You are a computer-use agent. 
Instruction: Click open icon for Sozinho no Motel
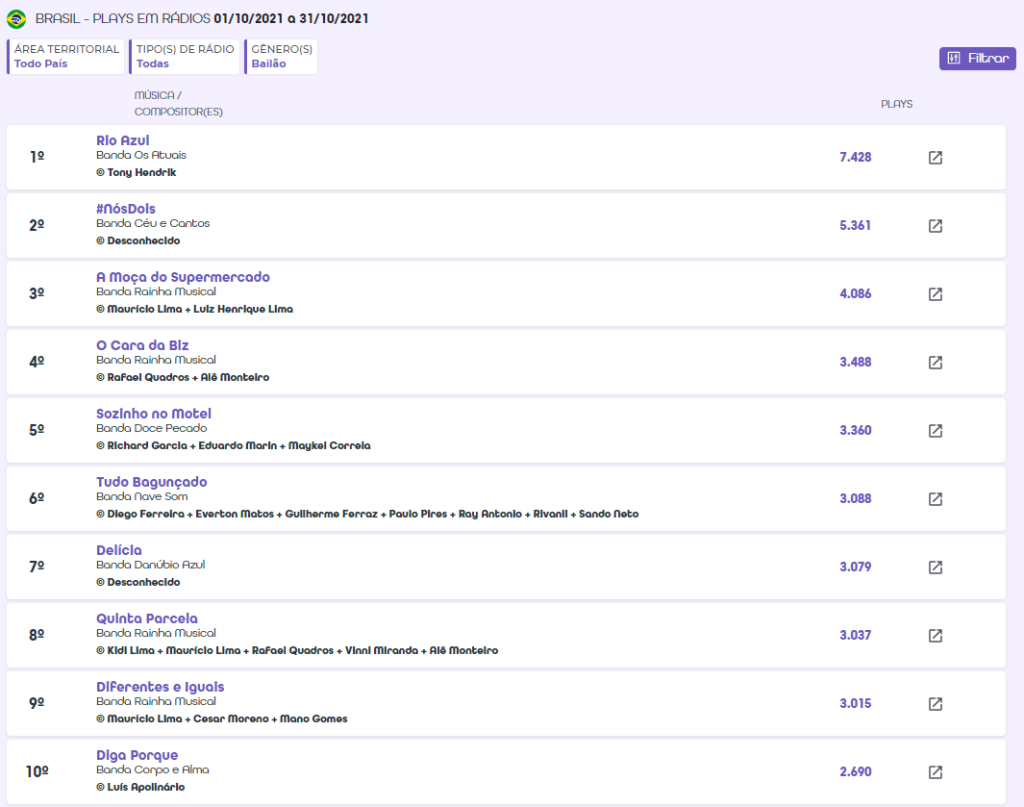click(935, 431)
